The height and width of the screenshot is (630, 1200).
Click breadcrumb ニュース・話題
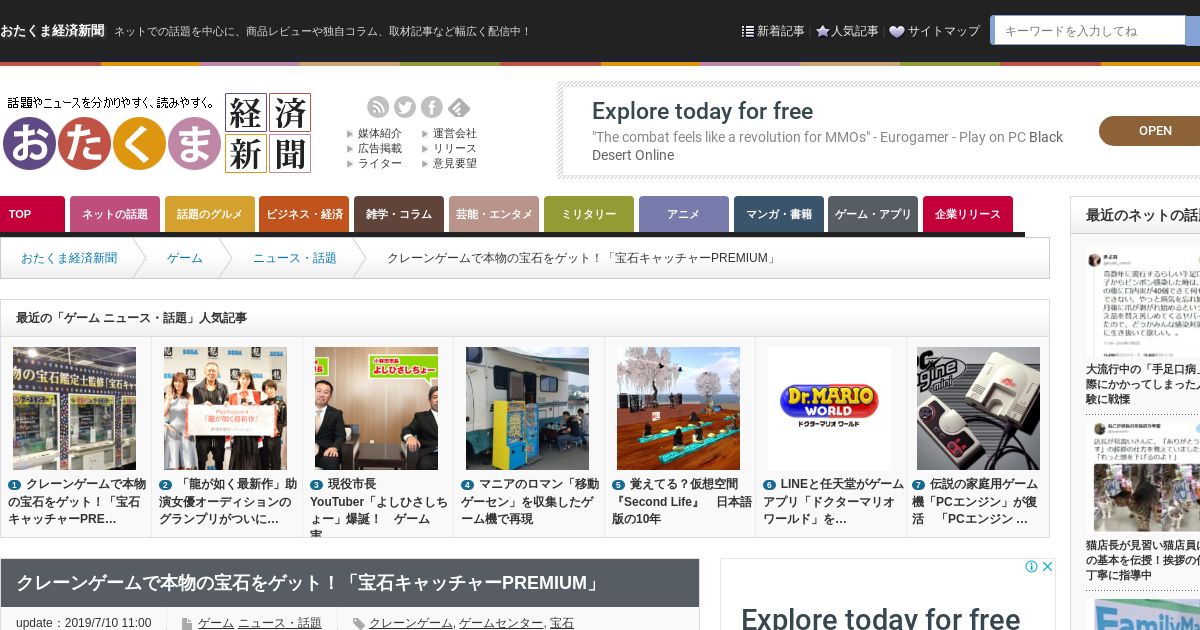295,258
